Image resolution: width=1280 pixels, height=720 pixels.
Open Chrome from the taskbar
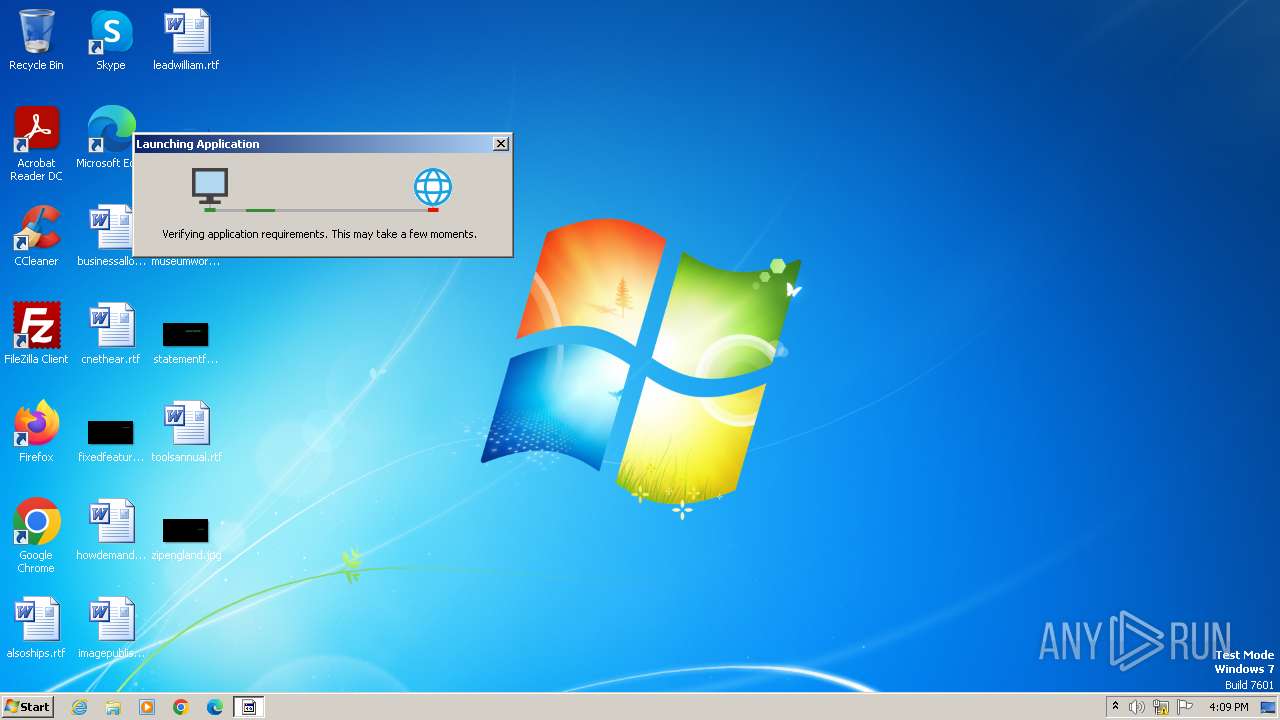click(181, 707)
